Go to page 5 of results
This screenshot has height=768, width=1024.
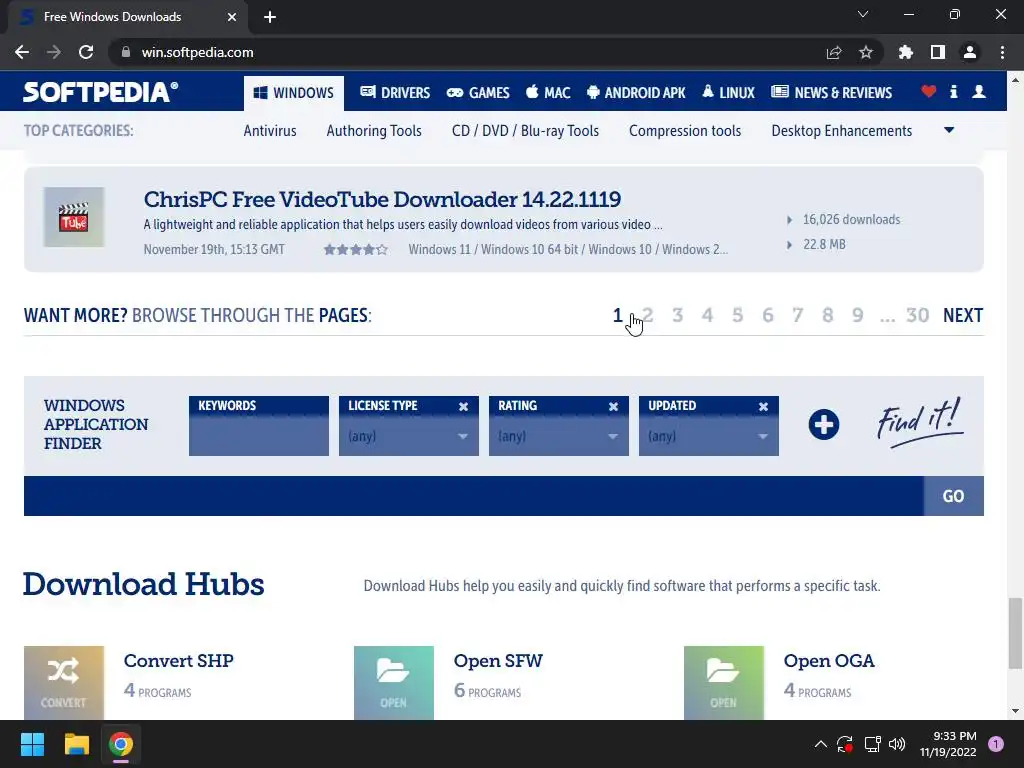coord(737,315)
